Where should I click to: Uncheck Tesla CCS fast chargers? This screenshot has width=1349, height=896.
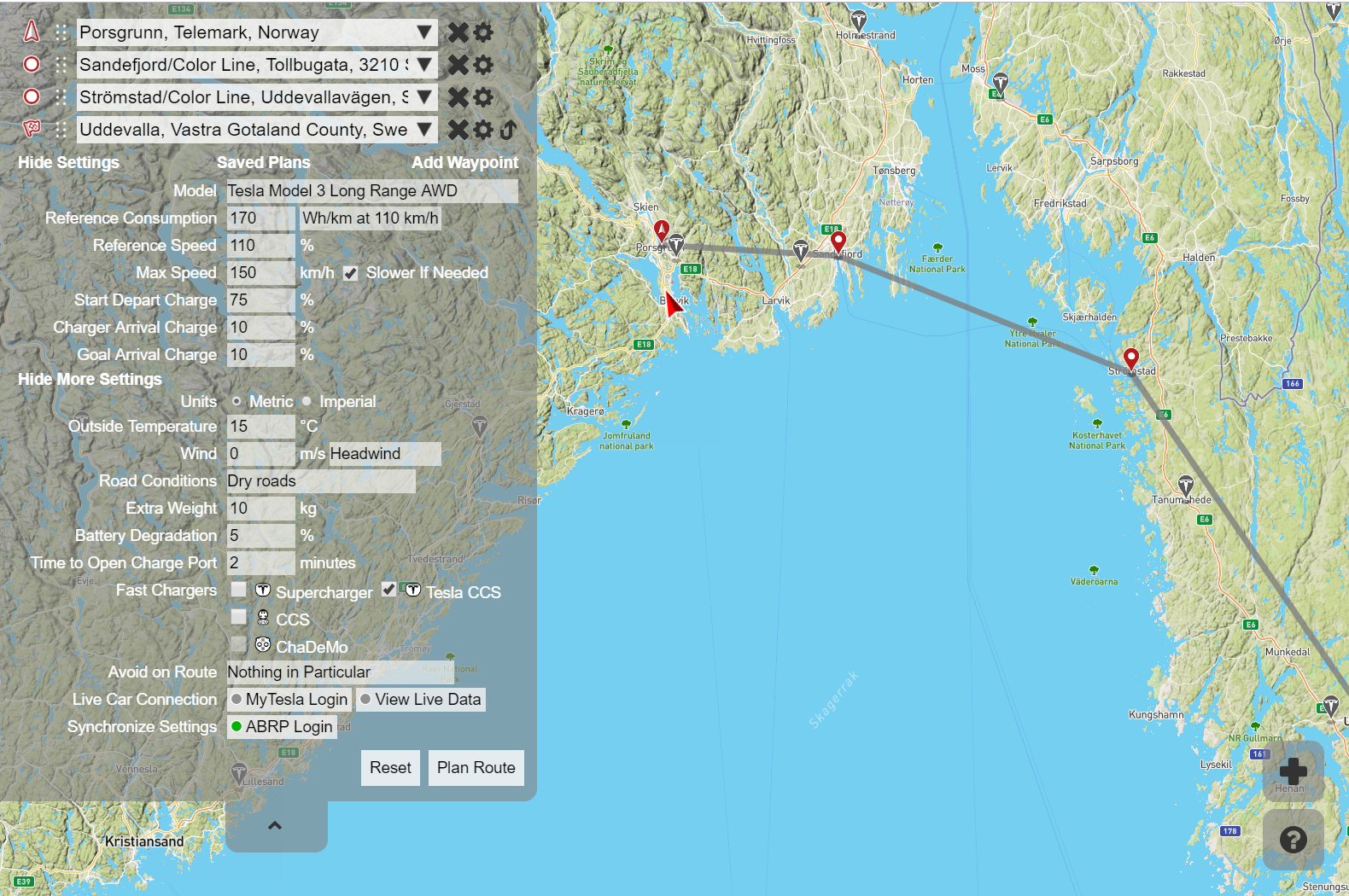click(x=388, y=590)
